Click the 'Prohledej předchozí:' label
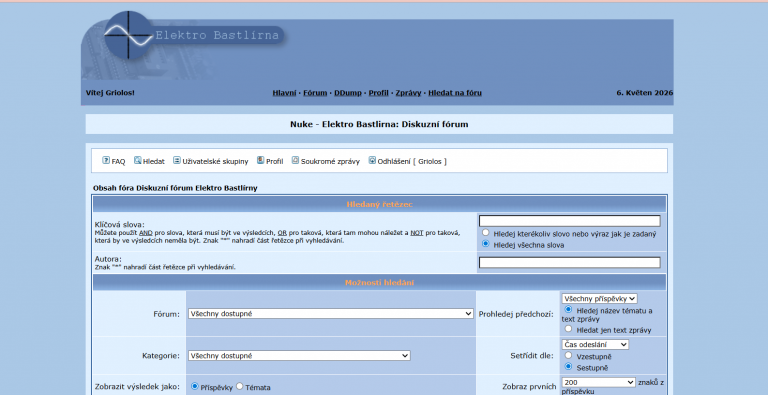 click(x=516, y=314)
